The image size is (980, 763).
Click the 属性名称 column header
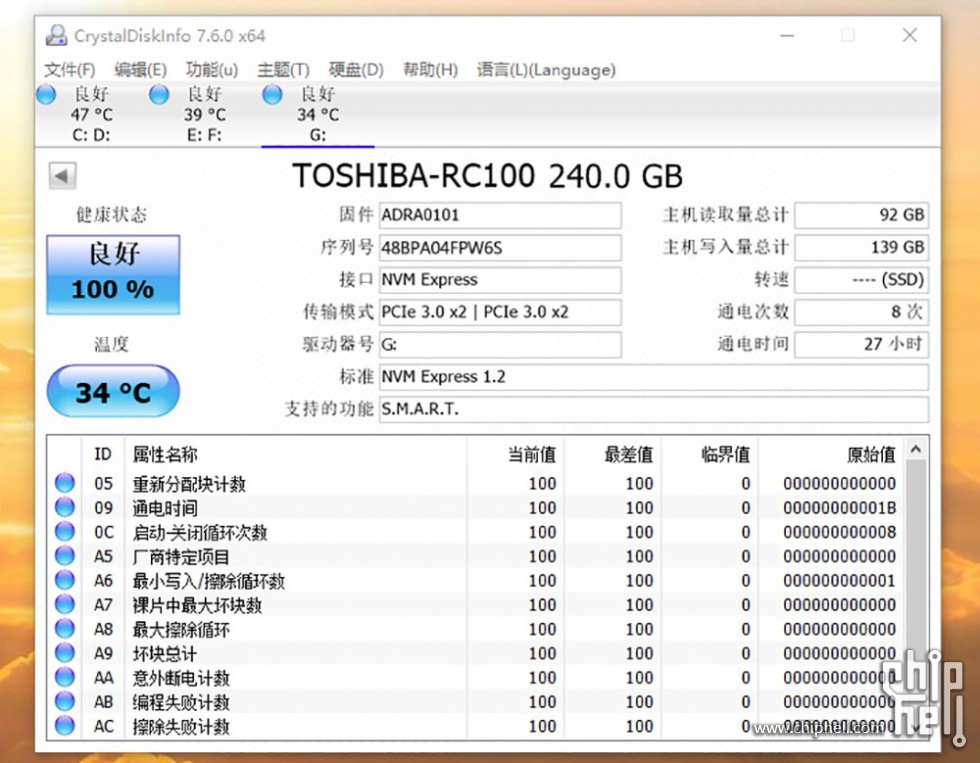click(296, 454)
